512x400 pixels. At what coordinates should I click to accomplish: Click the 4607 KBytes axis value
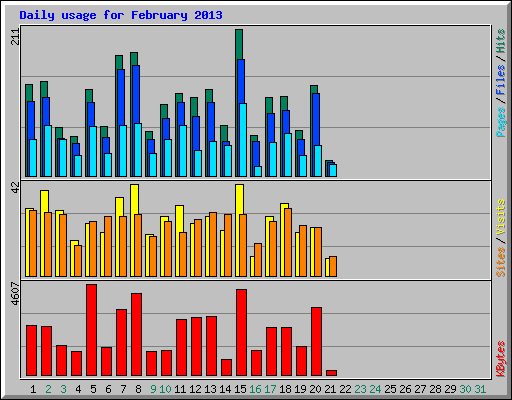coord(15,294)
